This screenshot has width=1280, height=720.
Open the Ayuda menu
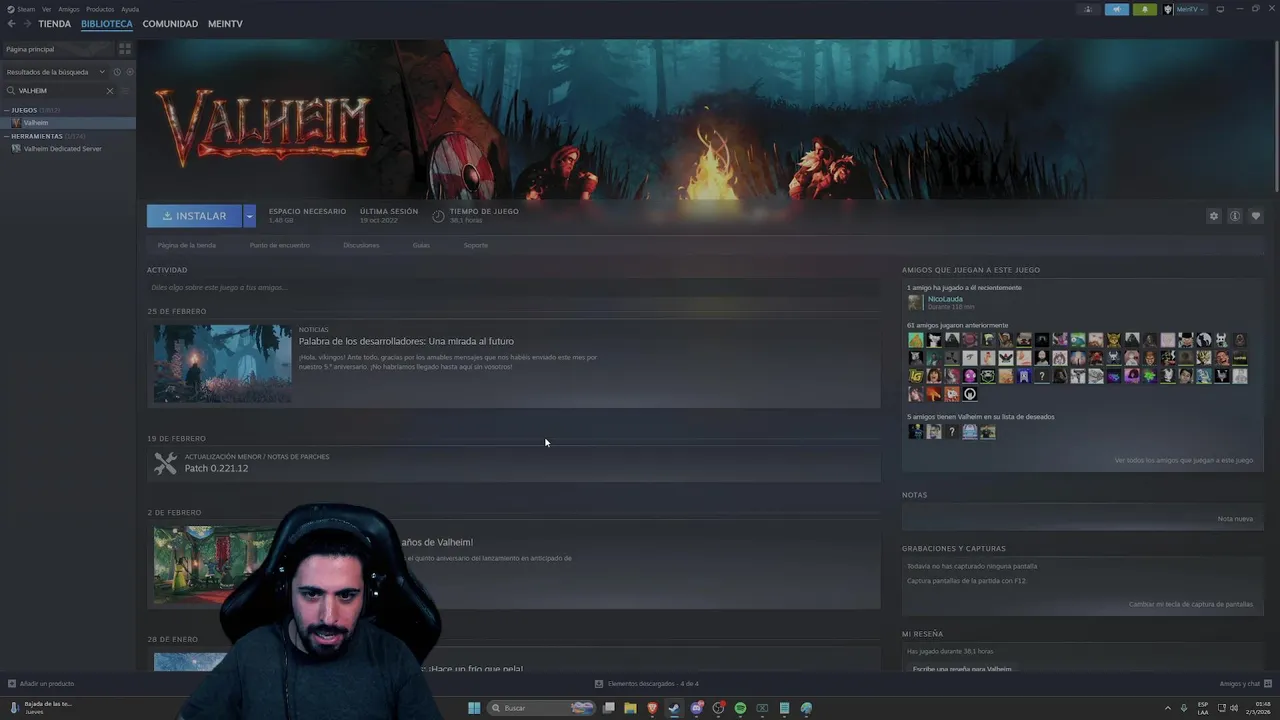pyautogui.click(x=130, y=9)
